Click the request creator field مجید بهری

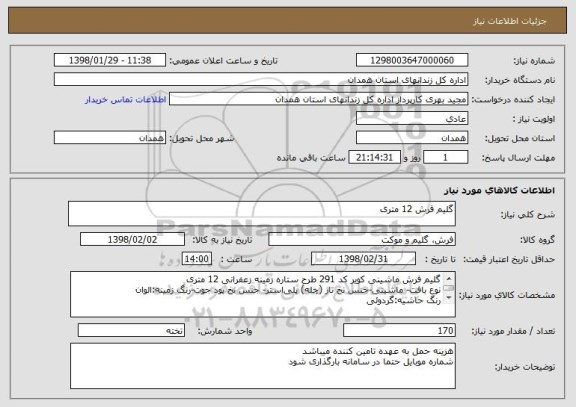point(318,99)
